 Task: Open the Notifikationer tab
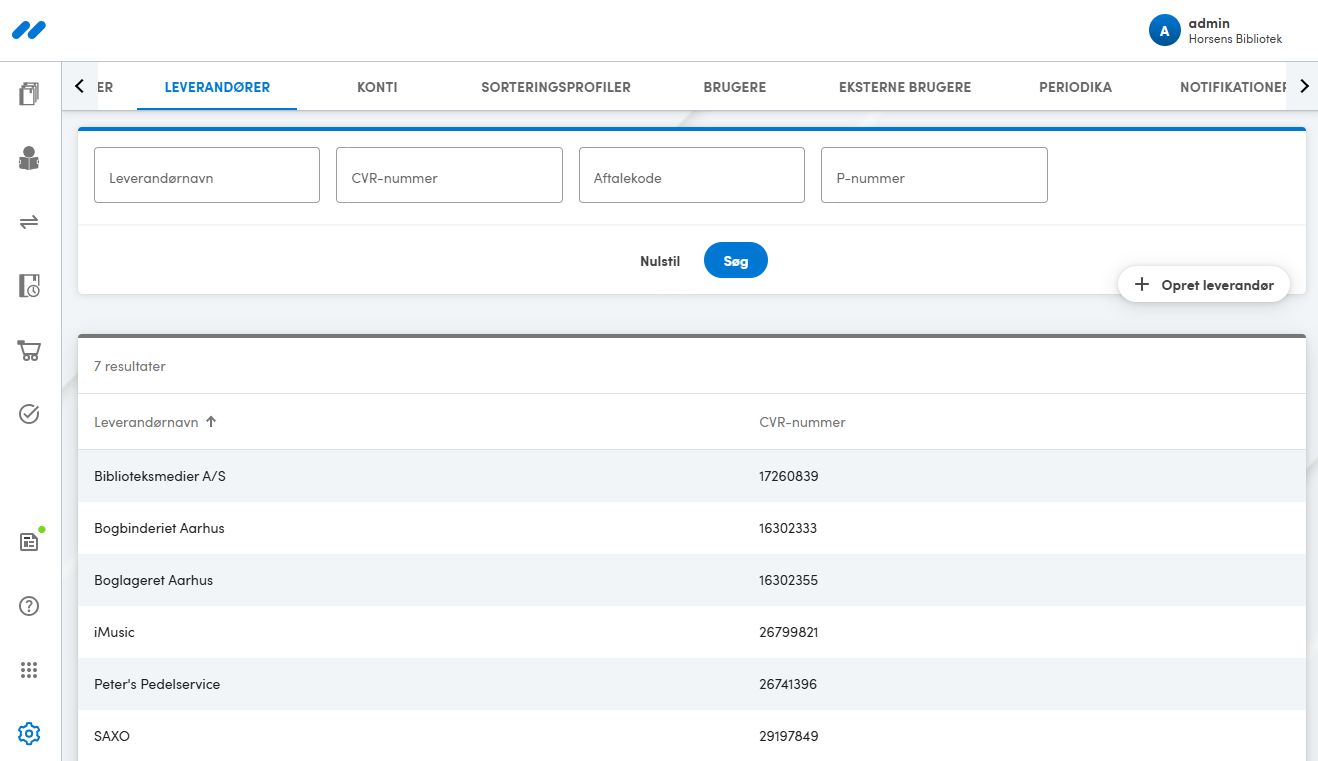pyautogui.click(x=1232, y=87)
